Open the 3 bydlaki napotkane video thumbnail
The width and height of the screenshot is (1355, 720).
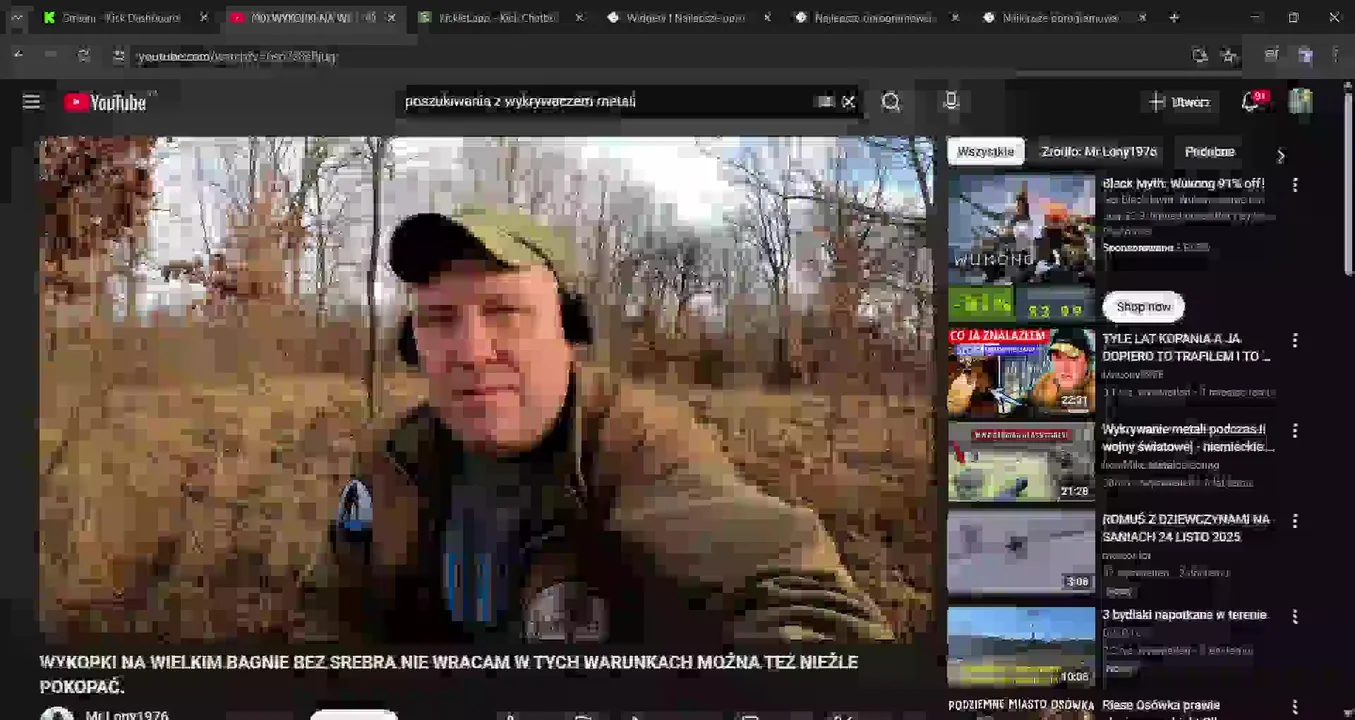(x=1021, y=647)
